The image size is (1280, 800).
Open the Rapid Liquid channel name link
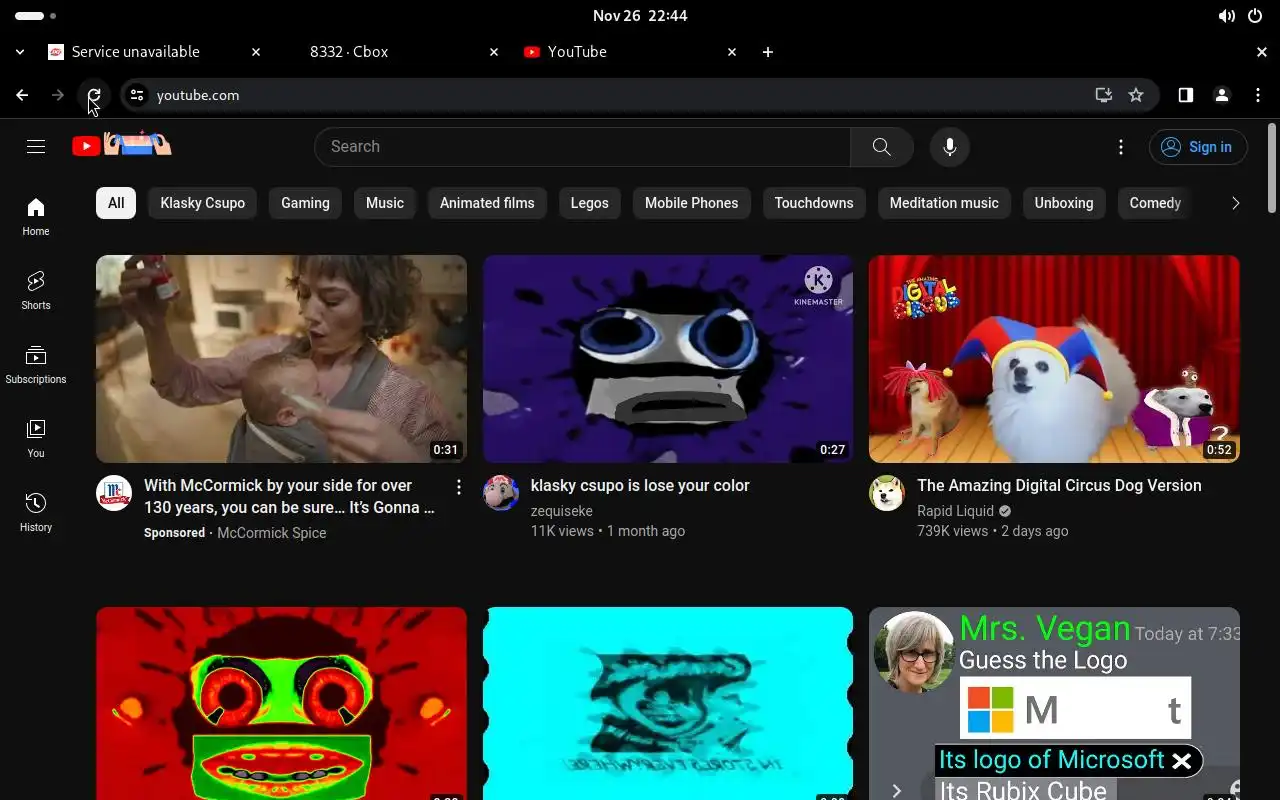click(955, 511)
